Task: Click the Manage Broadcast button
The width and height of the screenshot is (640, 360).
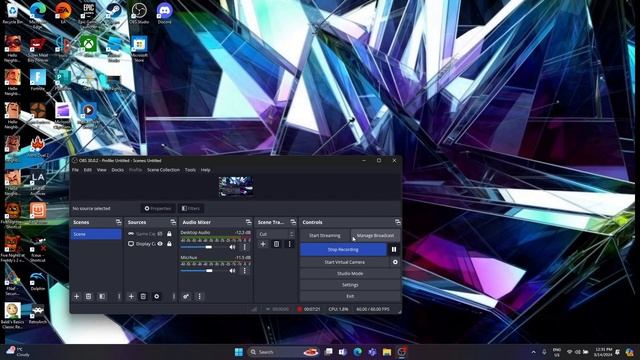Action: (x=375, y=236)
